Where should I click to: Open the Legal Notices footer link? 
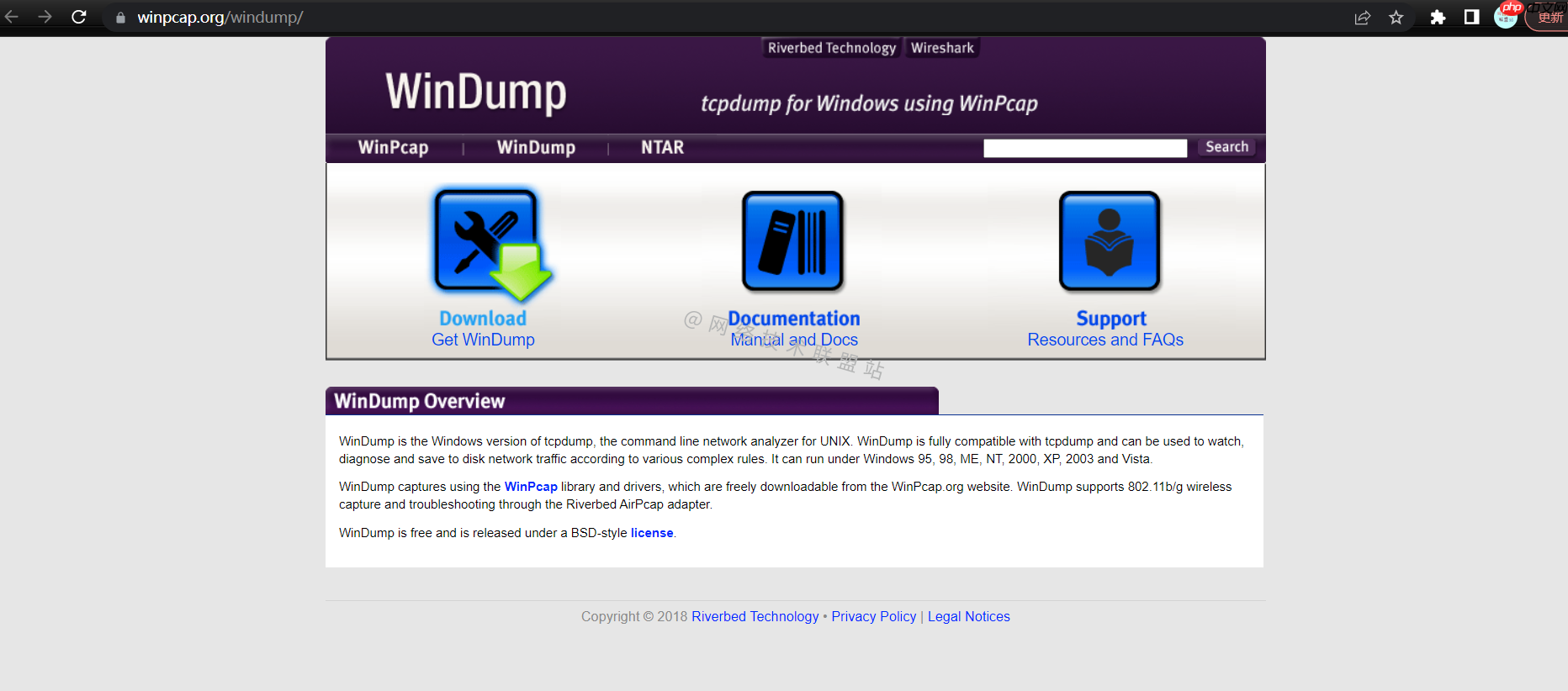(x=969, y=617)
